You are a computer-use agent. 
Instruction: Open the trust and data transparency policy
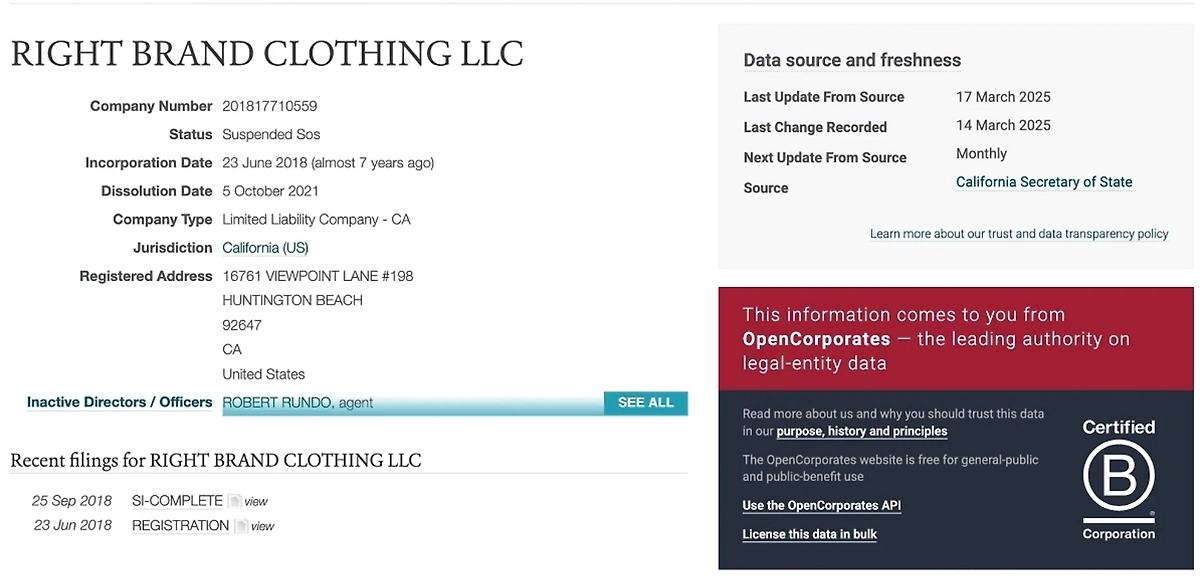pyautogui.click(x=1019, y=234)
